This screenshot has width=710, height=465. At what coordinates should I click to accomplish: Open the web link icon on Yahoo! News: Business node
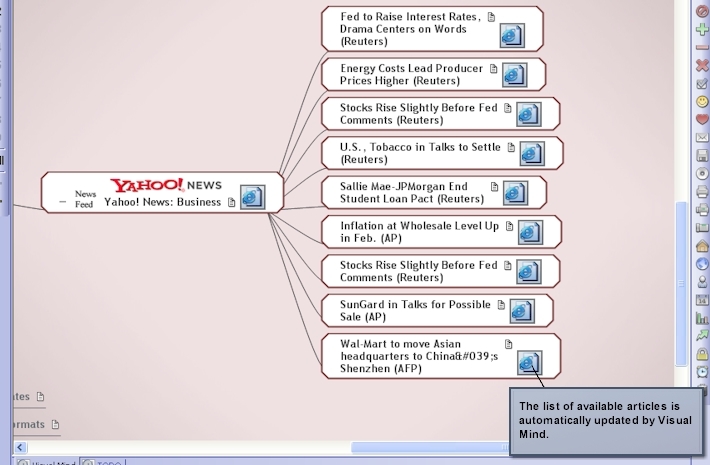(253, 197)
